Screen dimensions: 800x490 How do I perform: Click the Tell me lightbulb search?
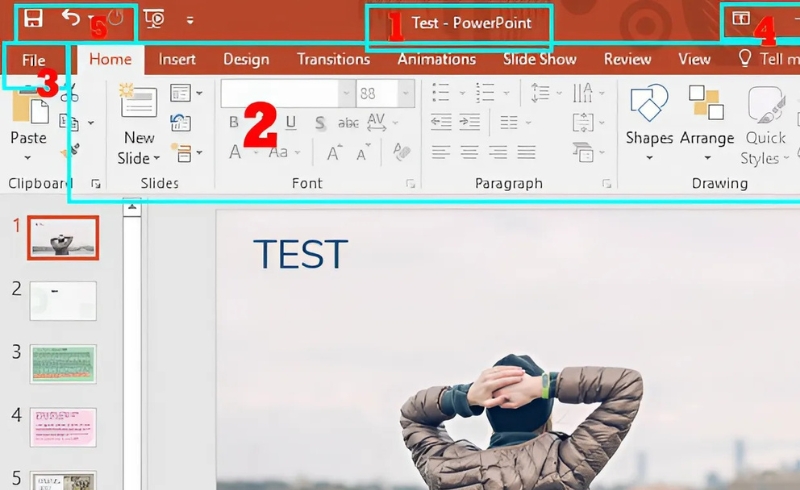[x=745, y=59]
